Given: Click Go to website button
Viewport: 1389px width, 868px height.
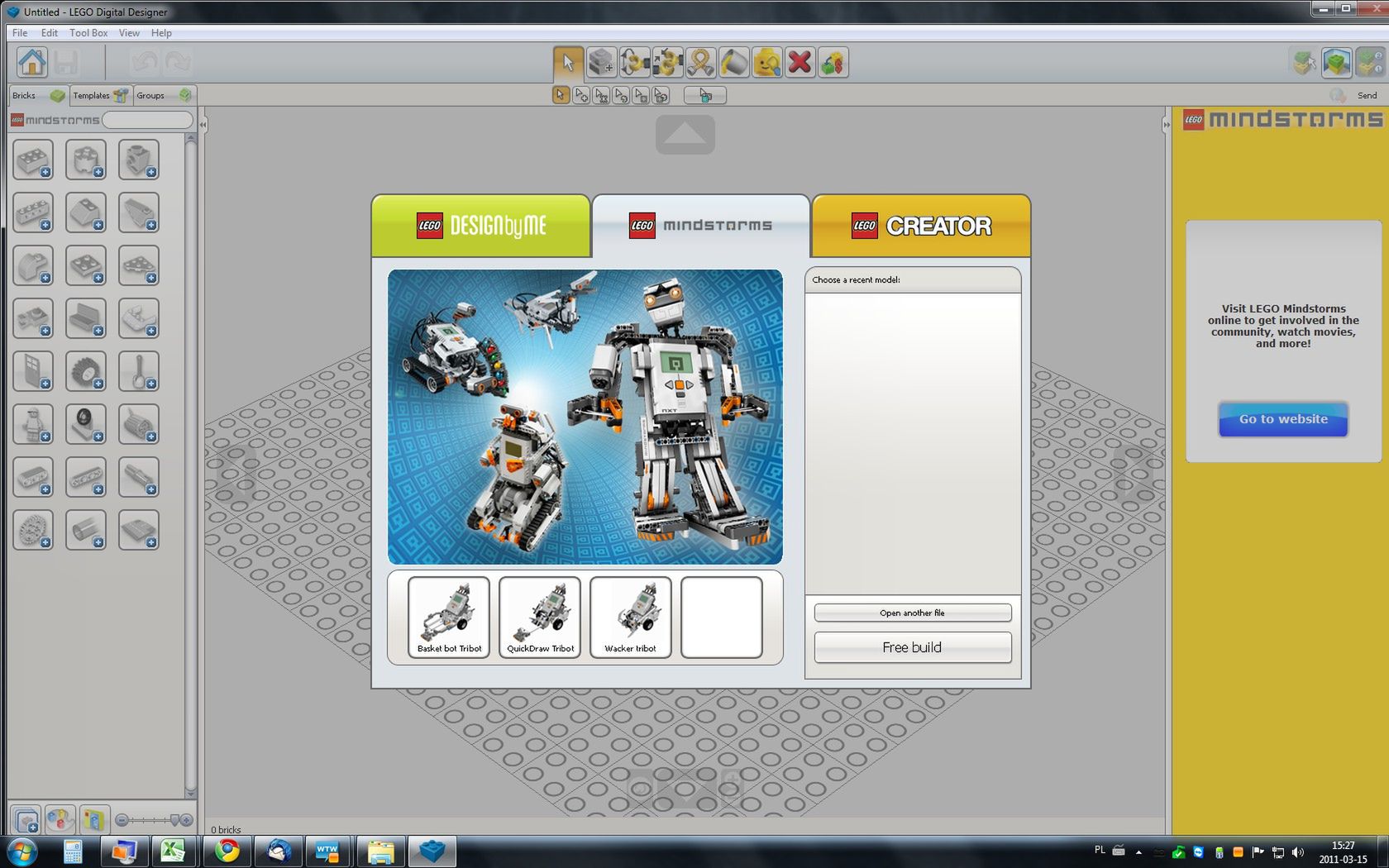Looking at the screenshot, I should pyautogui.click(x=1283, y=419).
